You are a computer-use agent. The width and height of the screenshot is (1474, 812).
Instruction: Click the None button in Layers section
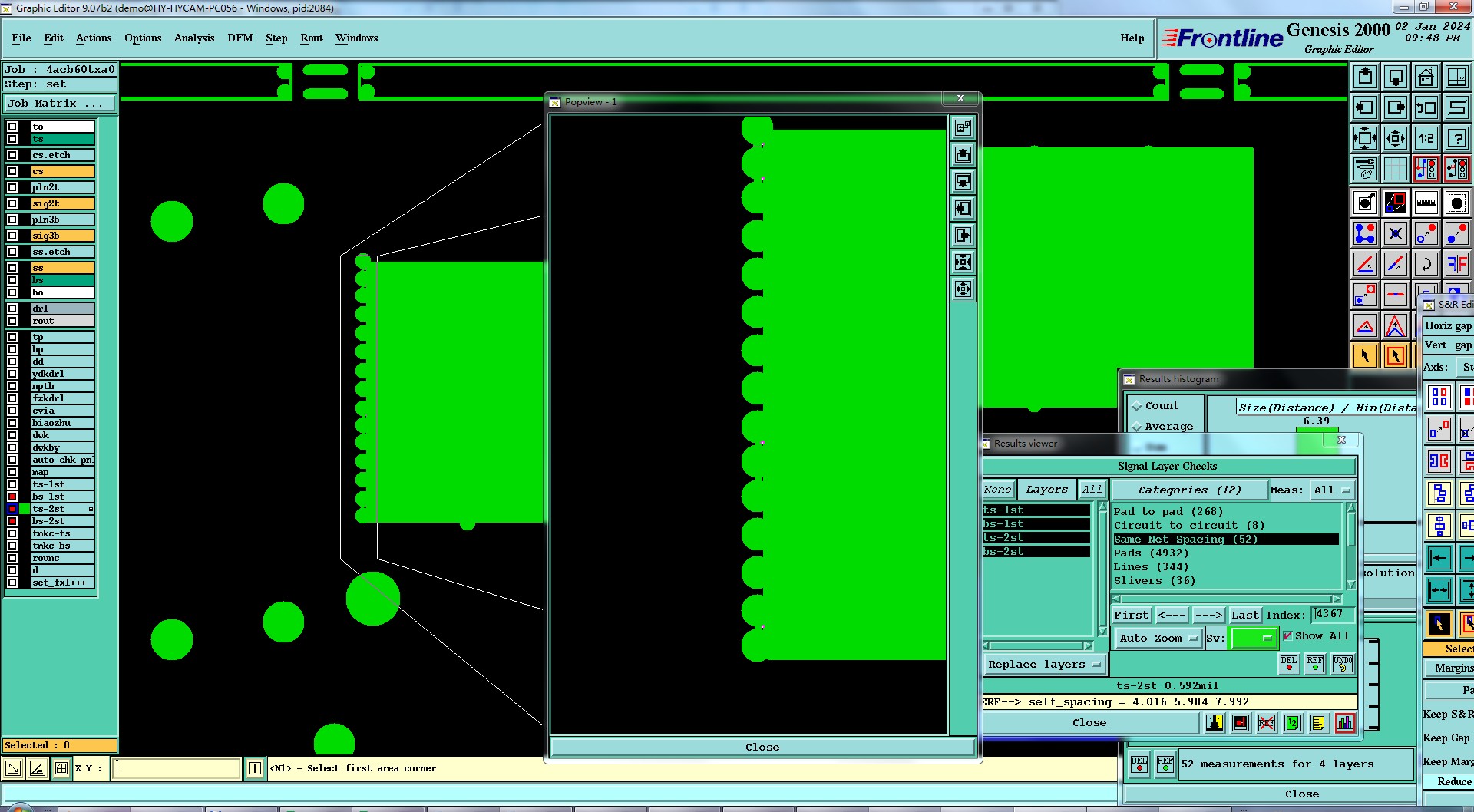[998, 490]
